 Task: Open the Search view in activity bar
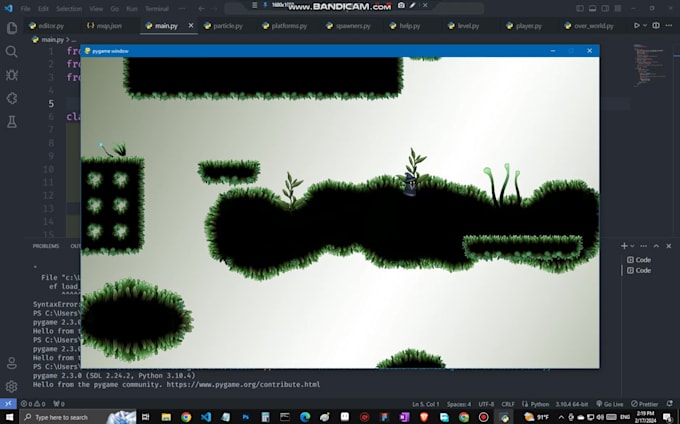12,51
